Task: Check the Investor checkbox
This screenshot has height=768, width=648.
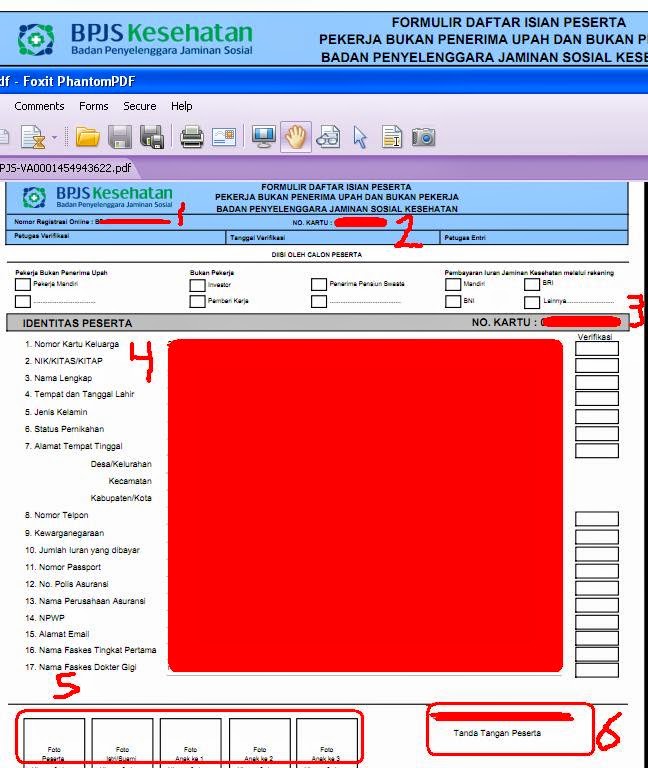Action: pyautogui.click(x=197, y=285)
